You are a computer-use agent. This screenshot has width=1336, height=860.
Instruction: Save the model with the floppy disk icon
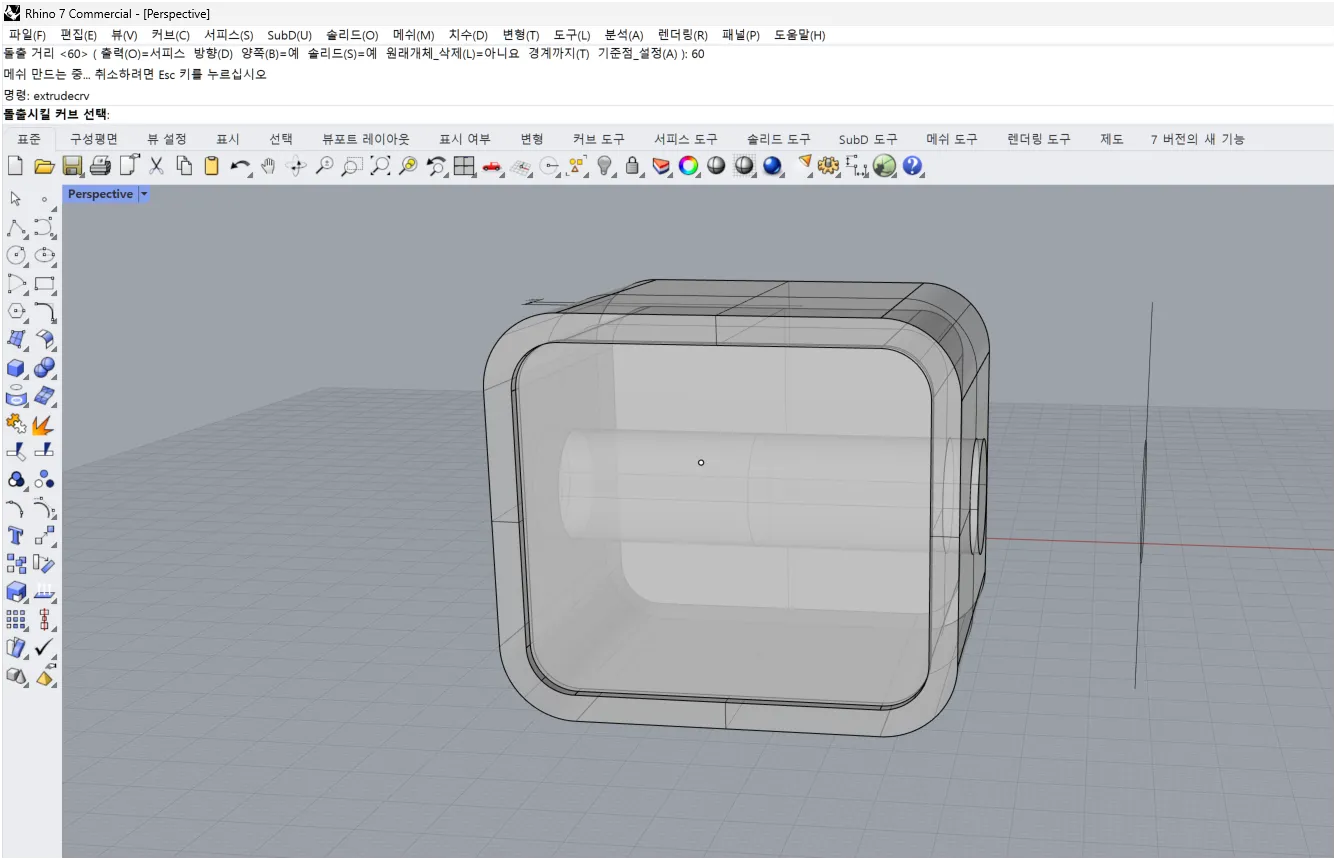point(72,166)
